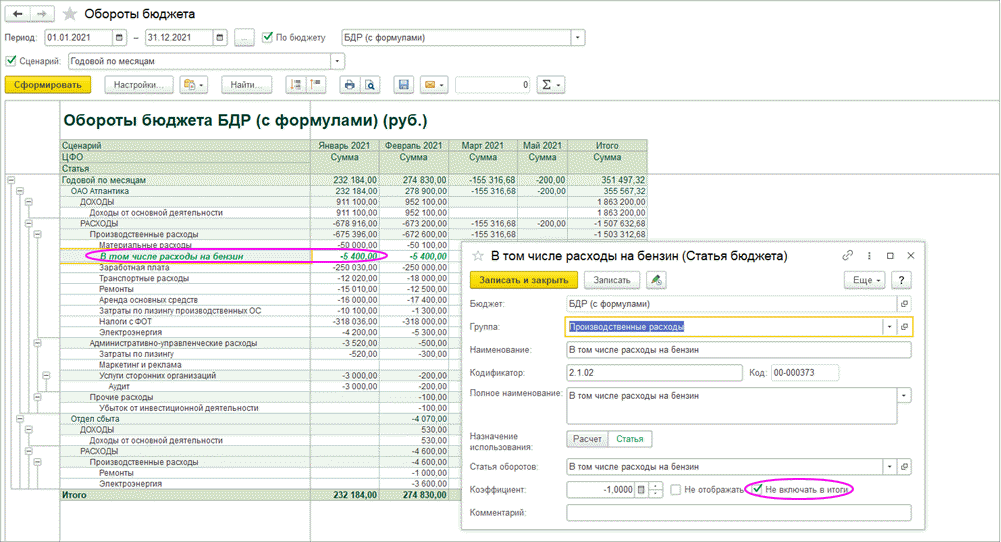Uncheck the По бюджету checkbox
Screen dimensions: 1001x542
(268, 38)
